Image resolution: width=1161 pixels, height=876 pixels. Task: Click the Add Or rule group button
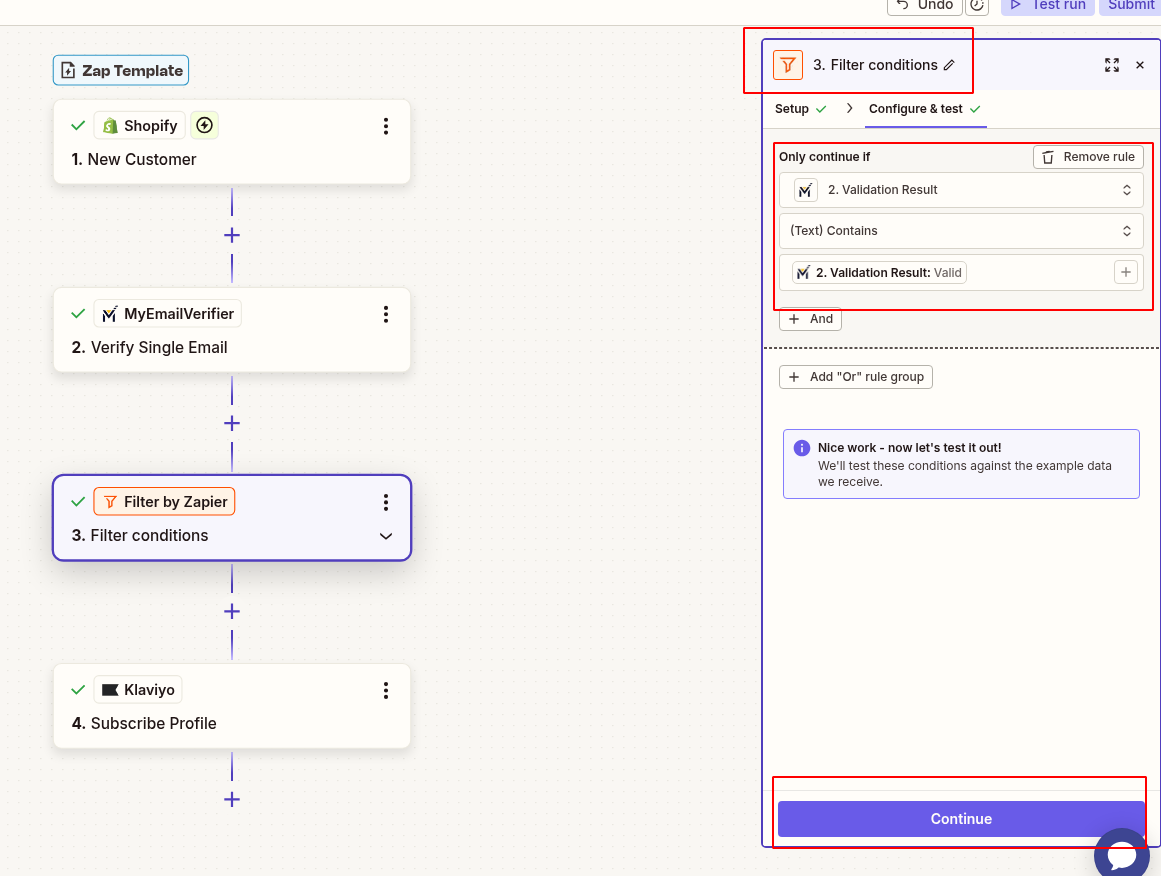855,377
